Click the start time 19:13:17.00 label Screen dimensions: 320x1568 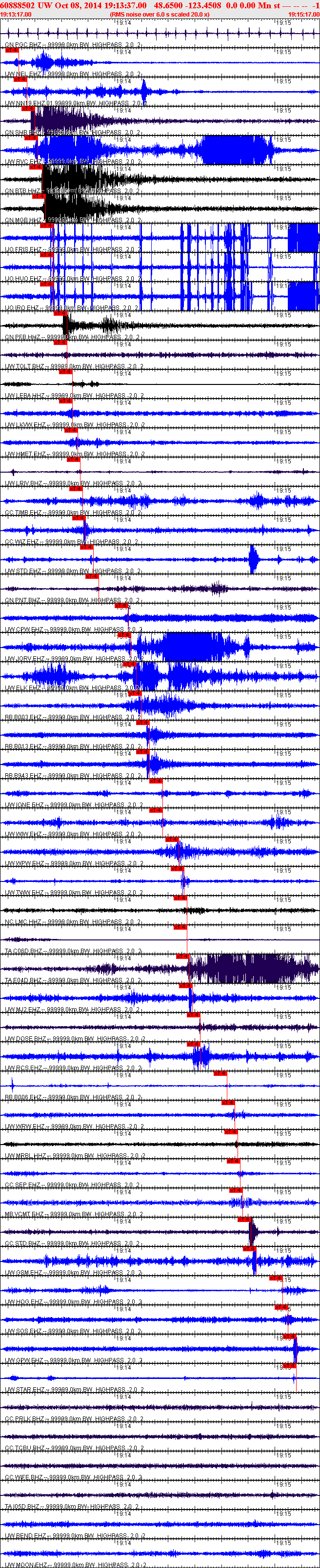16,14
